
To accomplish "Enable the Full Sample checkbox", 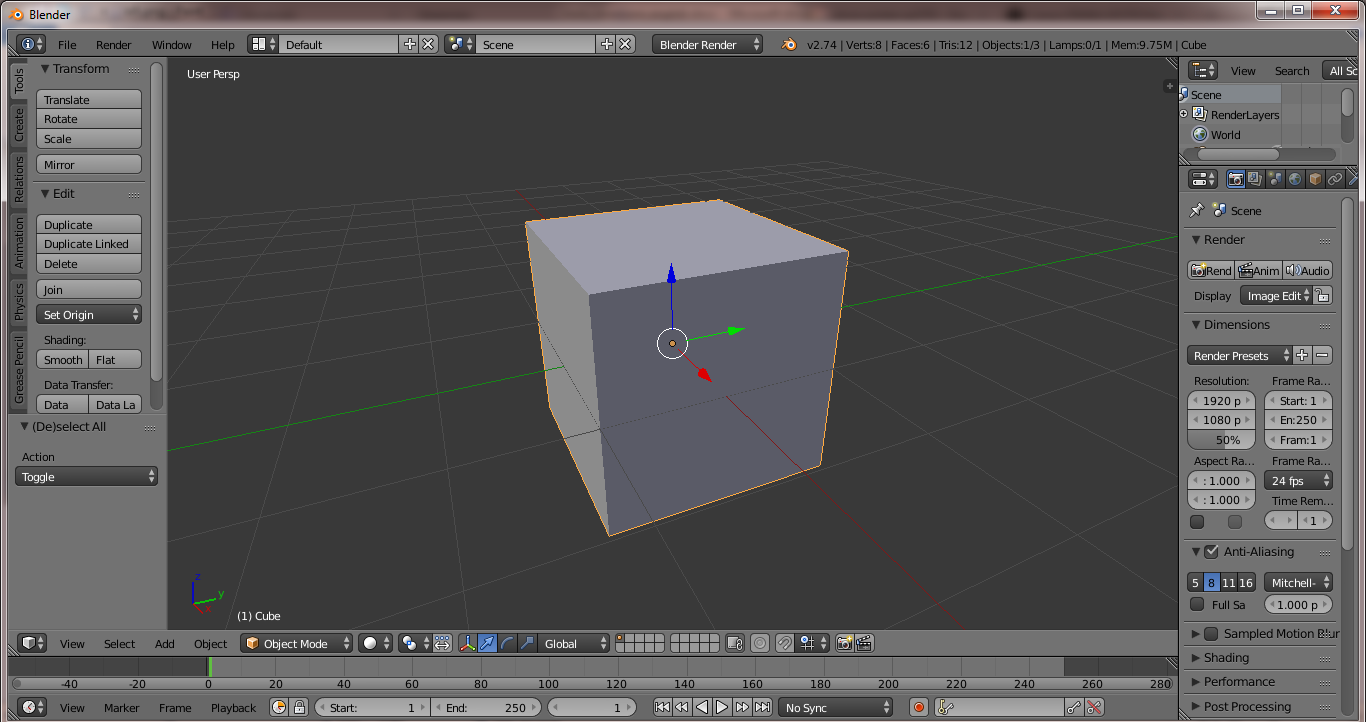I will coord(1197,604).
